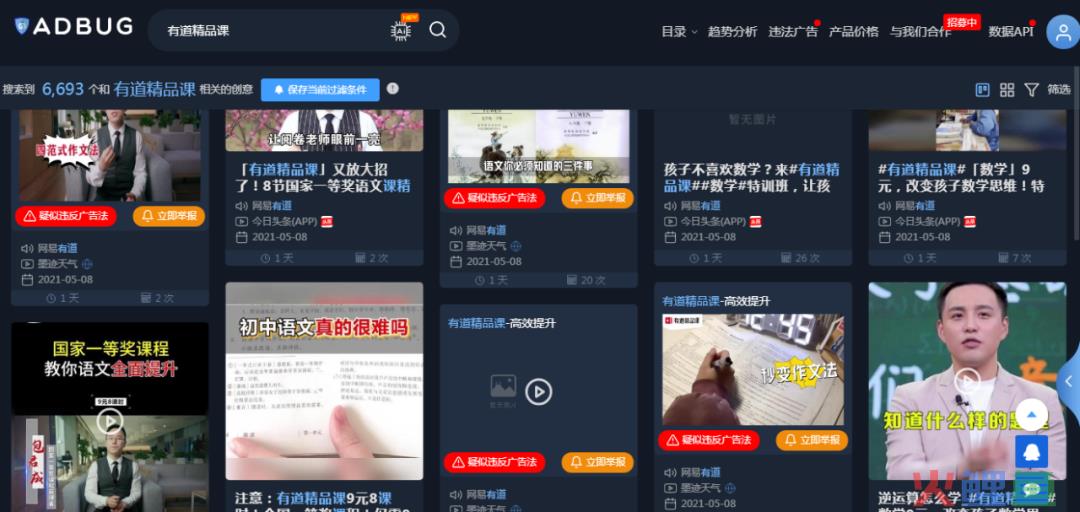Click the back-to-top arrow button
The width and height of the screenshot is (1080, 512).
click(1032, 415)
